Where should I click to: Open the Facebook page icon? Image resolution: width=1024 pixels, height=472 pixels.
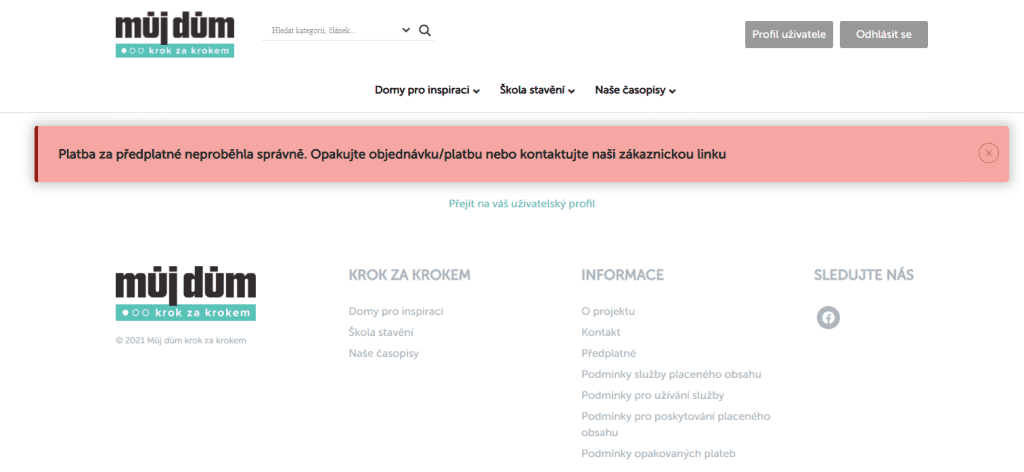pos(828,318)
